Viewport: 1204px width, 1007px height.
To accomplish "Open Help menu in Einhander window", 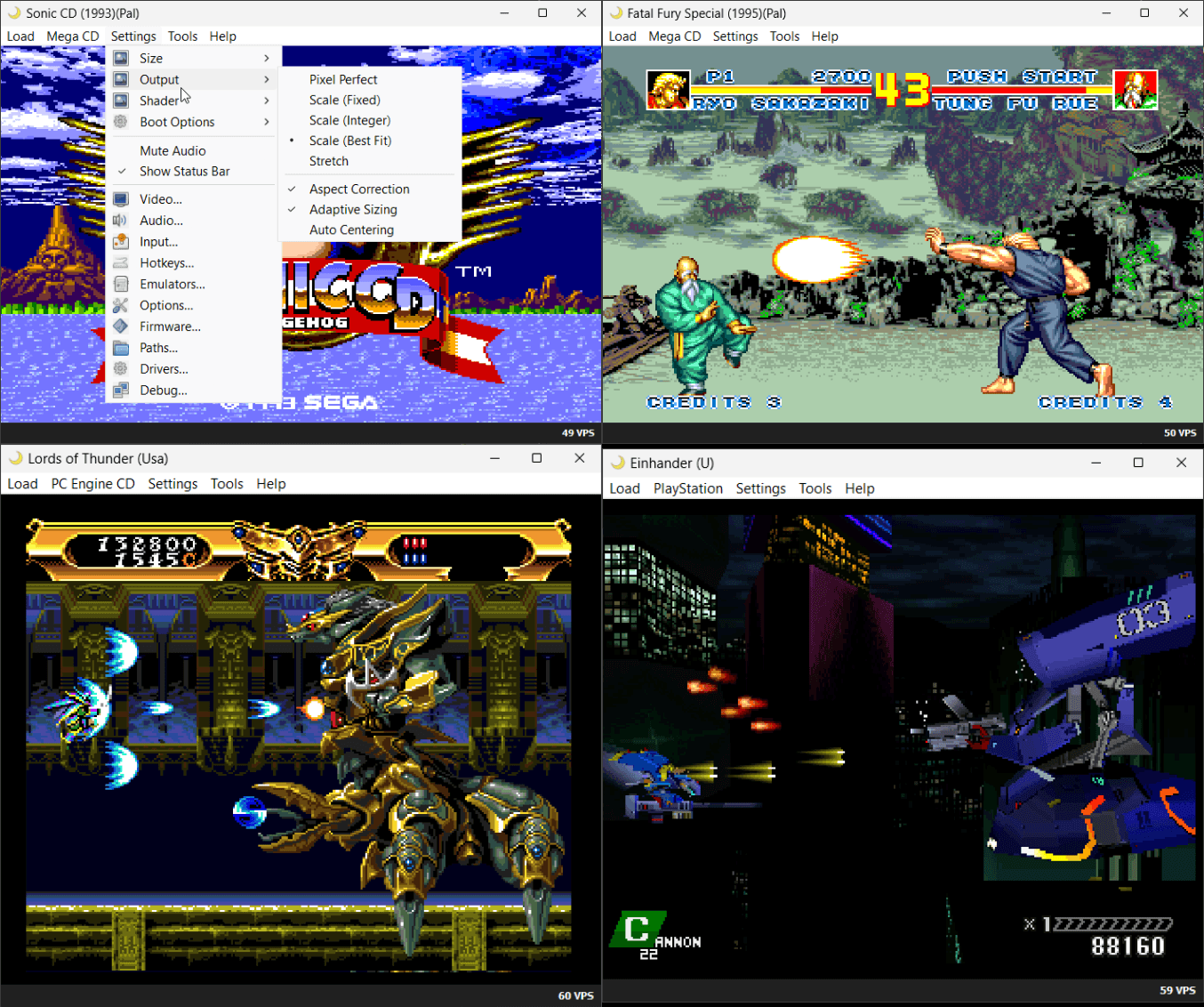I will click(x=860, y=488).
